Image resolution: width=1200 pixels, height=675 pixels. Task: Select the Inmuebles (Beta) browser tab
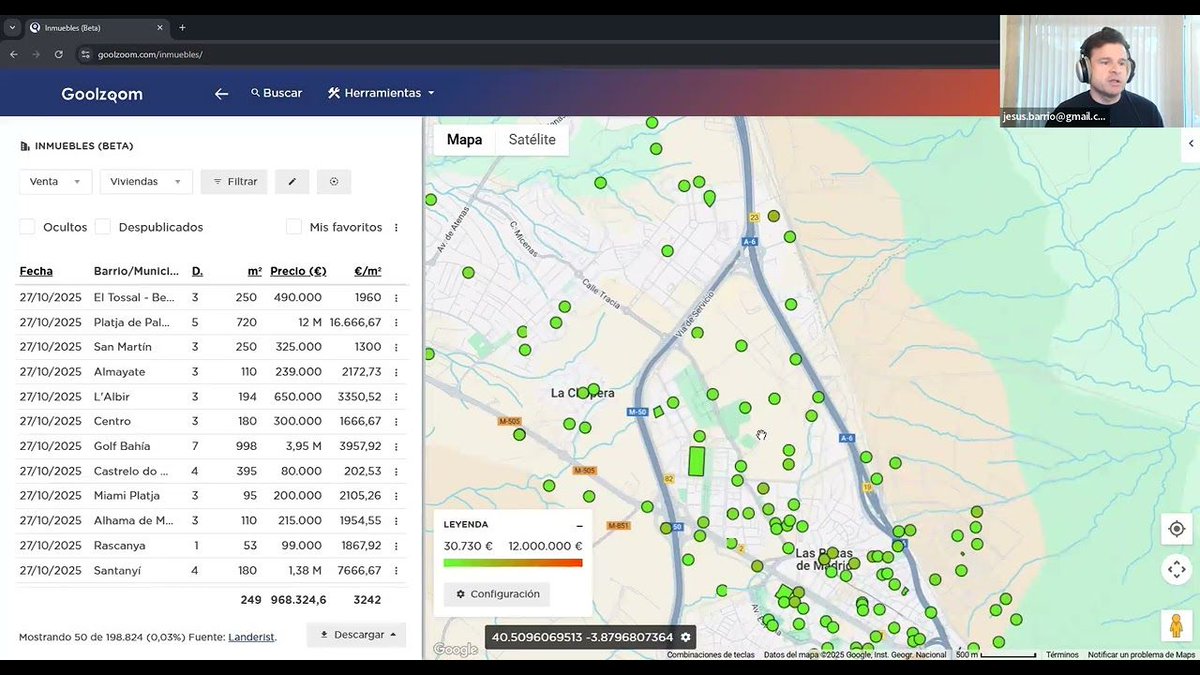(x=98, y=28)
